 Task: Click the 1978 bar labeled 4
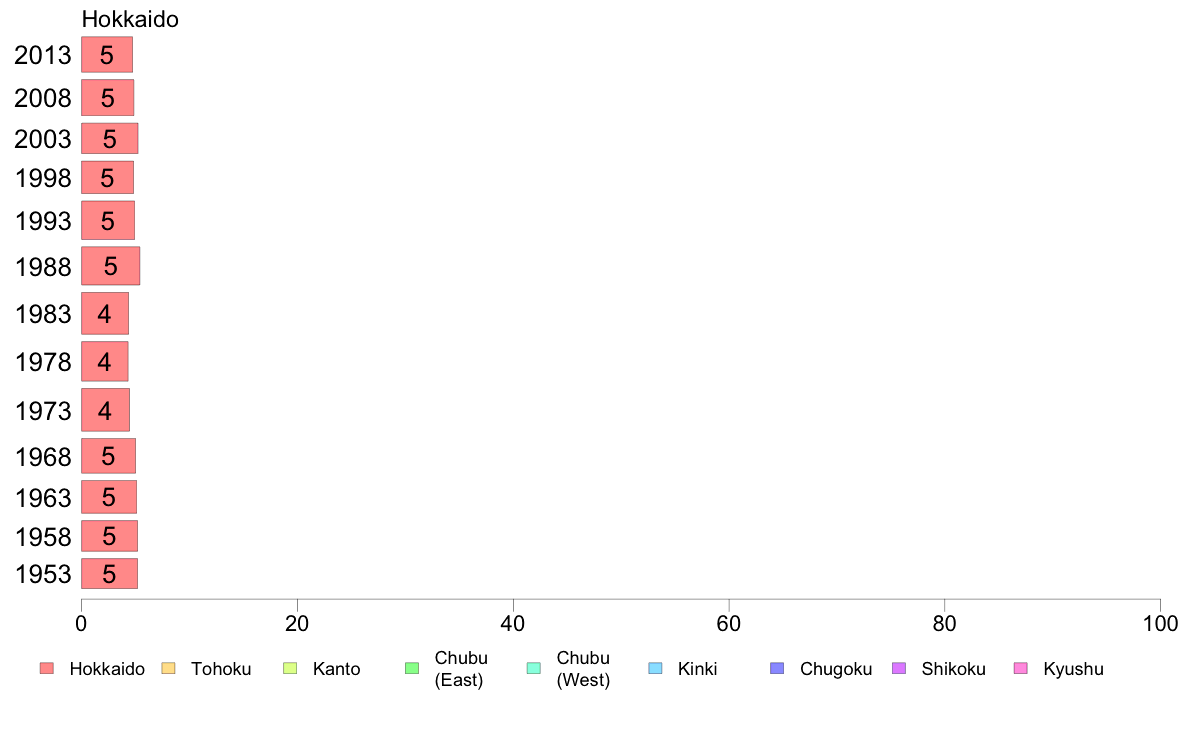pos(105,362)
